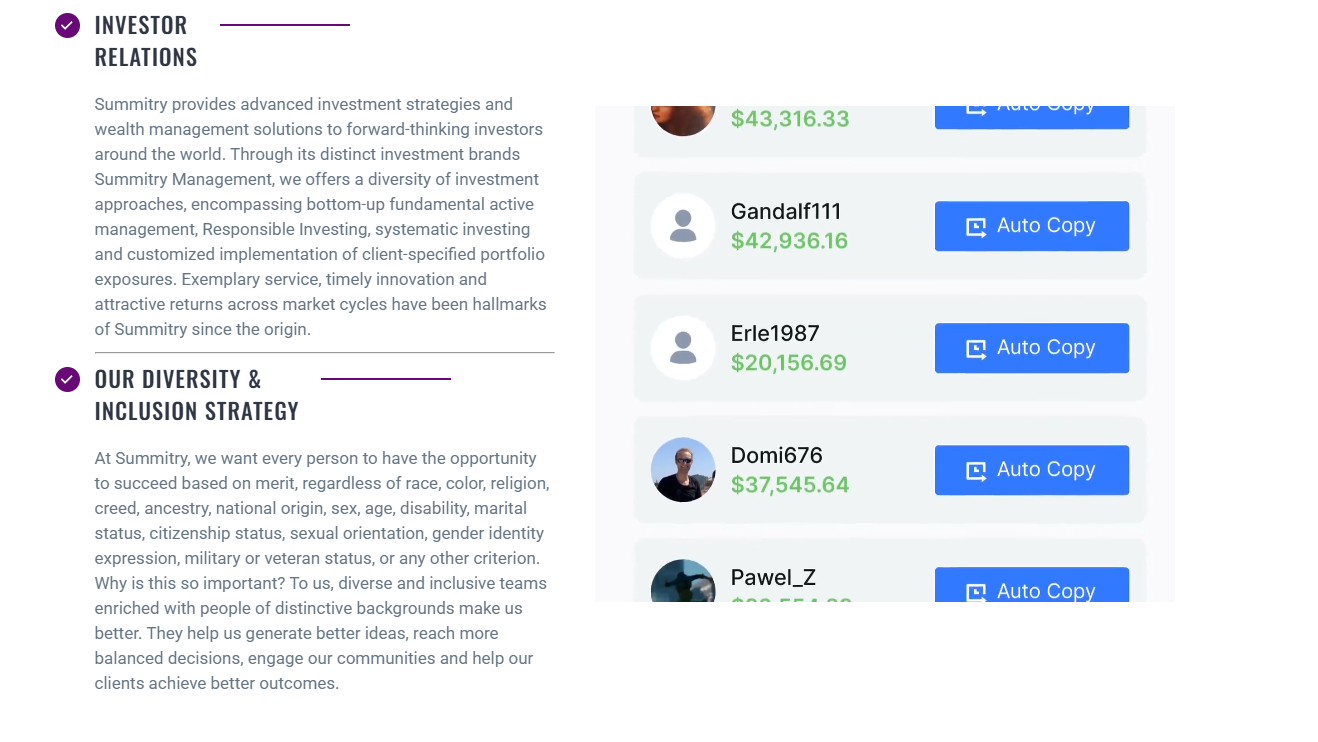Click the Diversity & Inclusion purple checkmark icon
This screenshot has width=1318, height=742.
tap(67, 379)
